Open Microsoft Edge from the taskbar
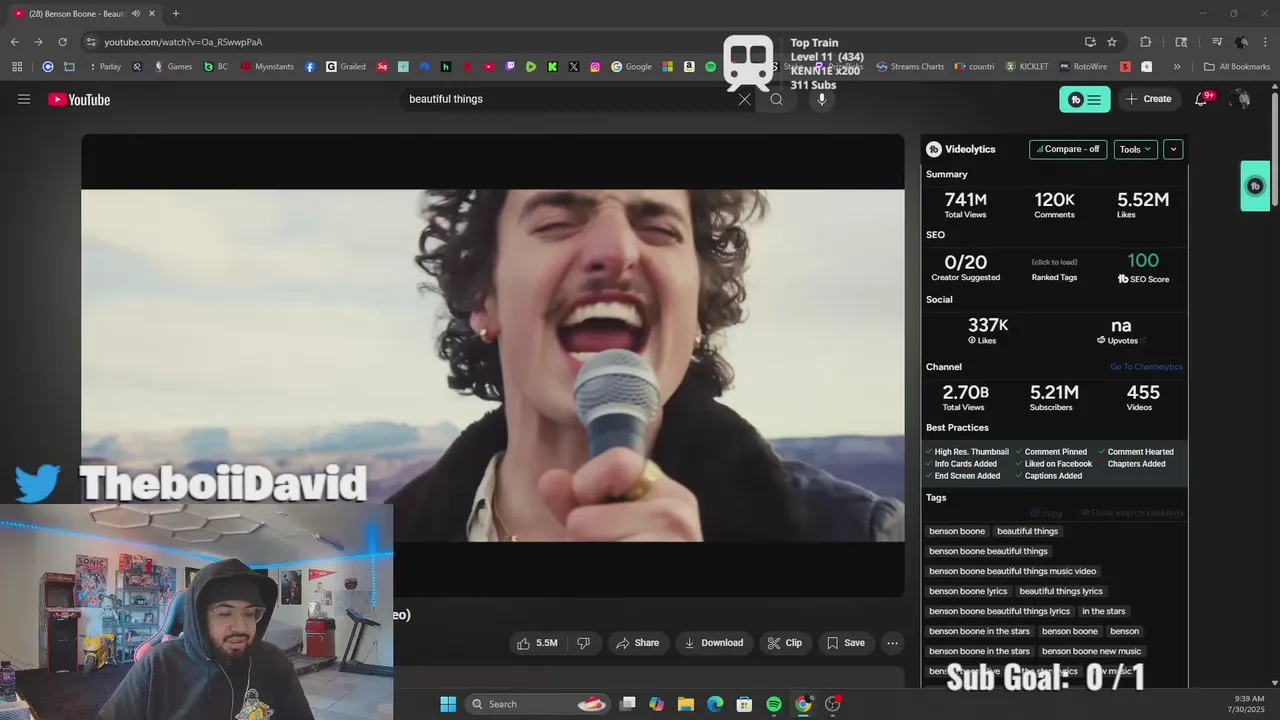1280x720 pixels. (x=715, y=704)
